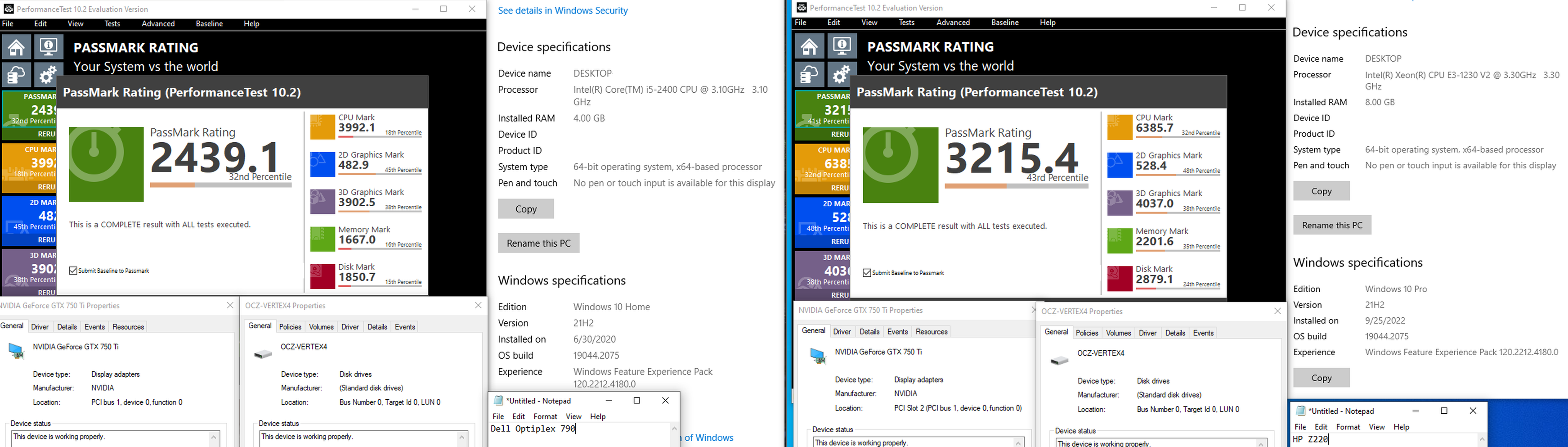Click disk drive icon in HP Z220's OCZ-VERTEX4 properties
1568x447 pixels.
click(x=1060, y=360)
